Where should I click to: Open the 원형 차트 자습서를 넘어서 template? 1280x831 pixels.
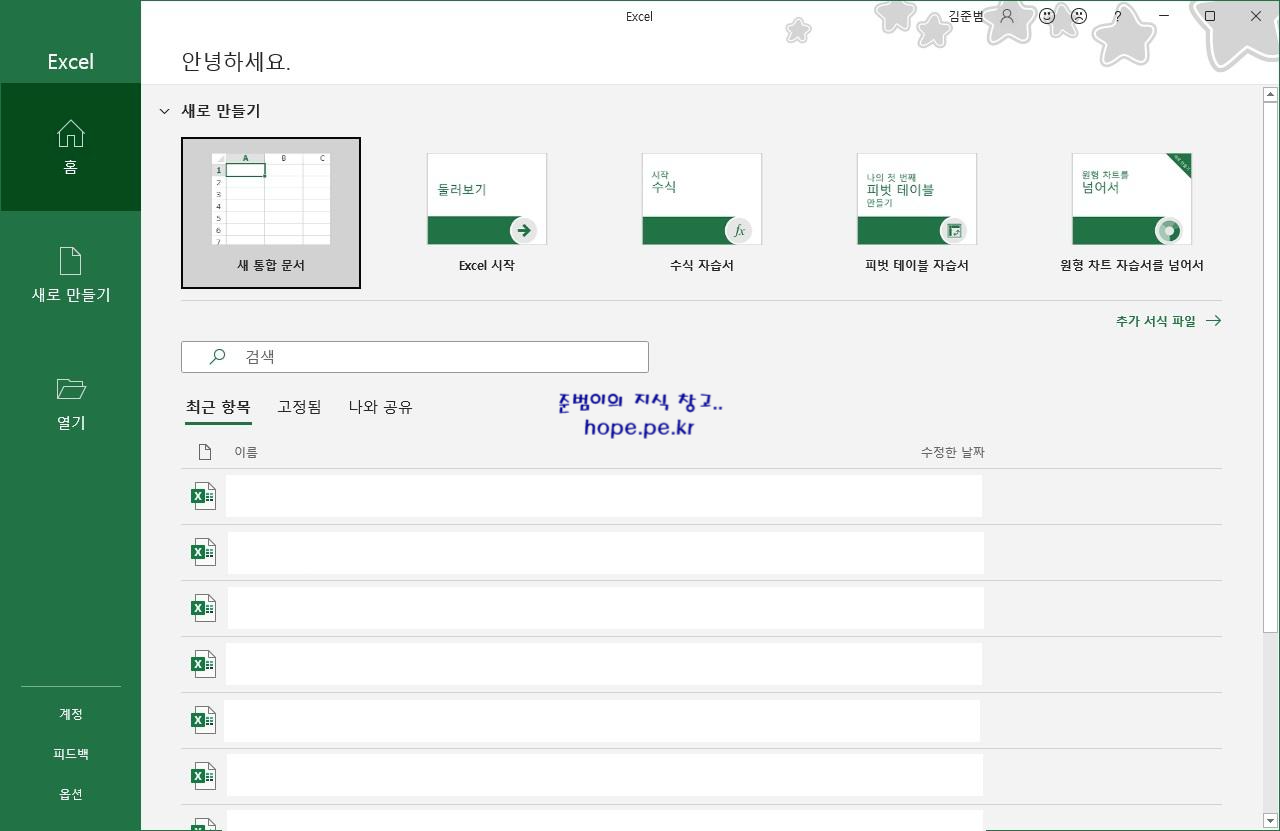click(1132, 213)
